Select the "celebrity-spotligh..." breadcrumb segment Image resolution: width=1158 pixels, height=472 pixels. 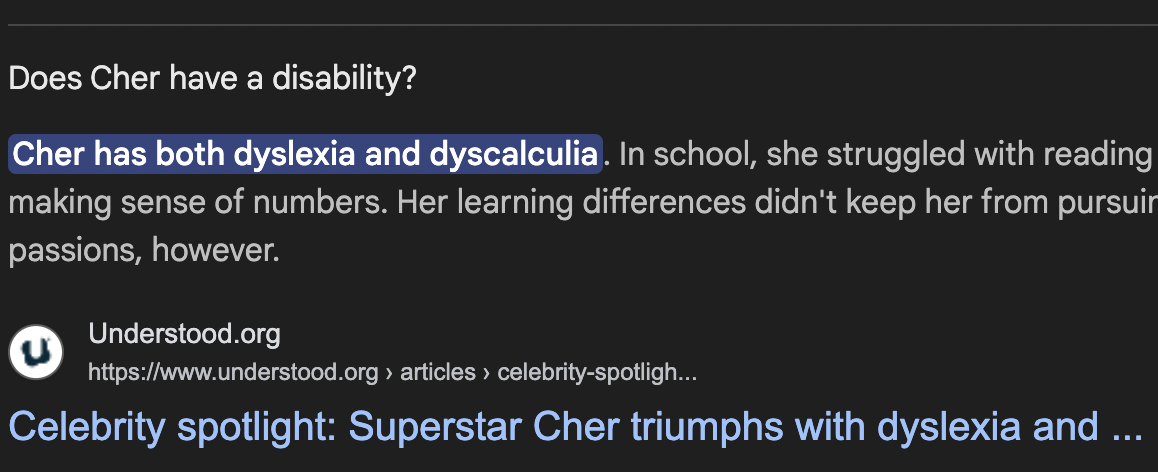click(x=597, y=372)
